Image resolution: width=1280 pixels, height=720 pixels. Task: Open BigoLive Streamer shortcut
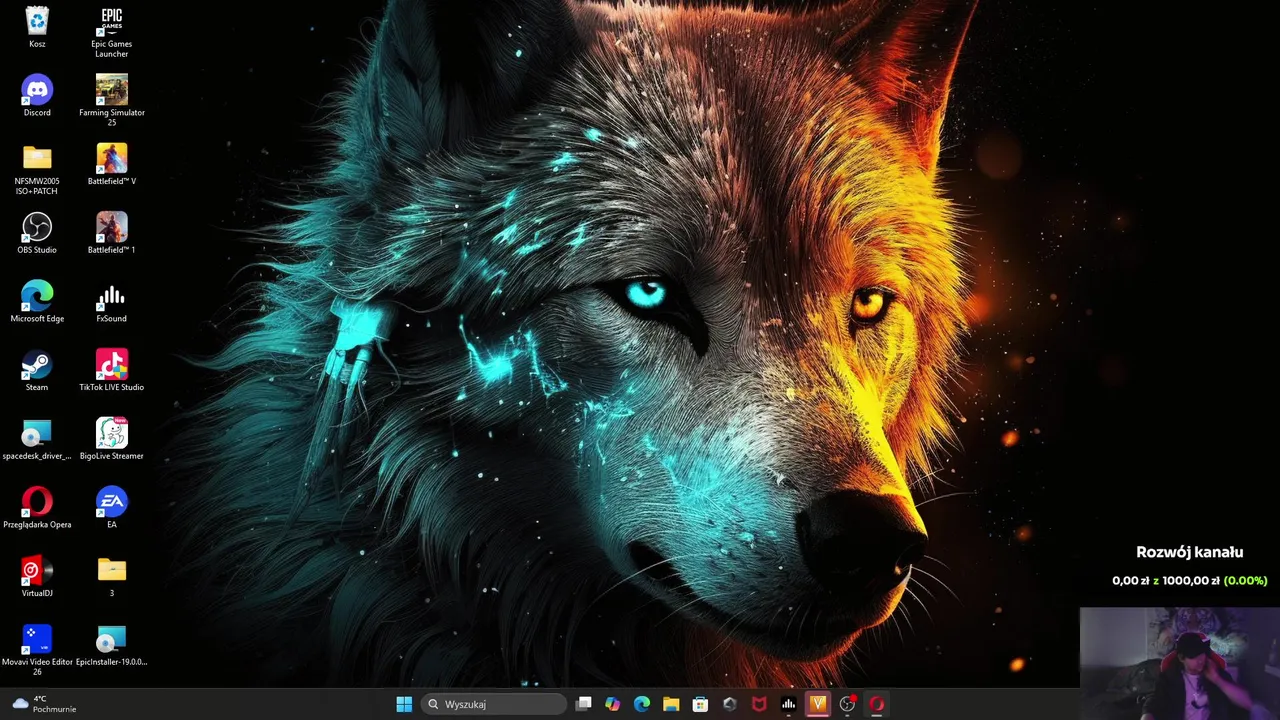[112, 439]
